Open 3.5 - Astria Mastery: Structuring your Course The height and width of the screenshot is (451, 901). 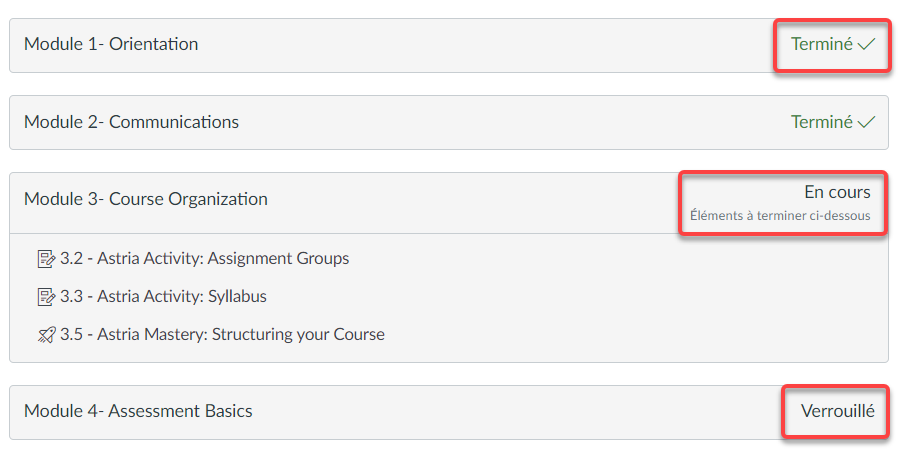[x=222, y=334]
